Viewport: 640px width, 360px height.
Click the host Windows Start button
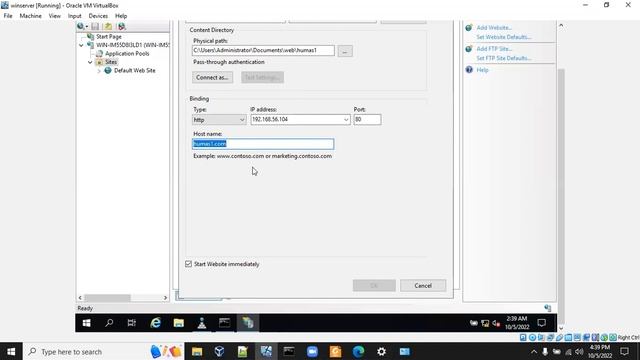point(11,351)
